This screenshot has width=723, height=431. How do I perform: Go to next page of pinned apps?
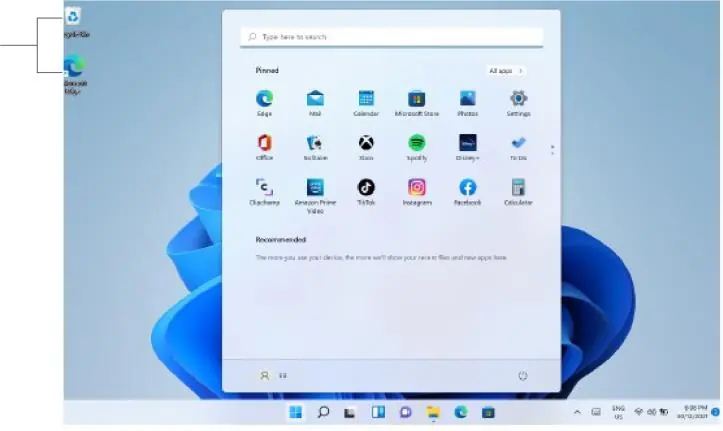coord(552,153)
